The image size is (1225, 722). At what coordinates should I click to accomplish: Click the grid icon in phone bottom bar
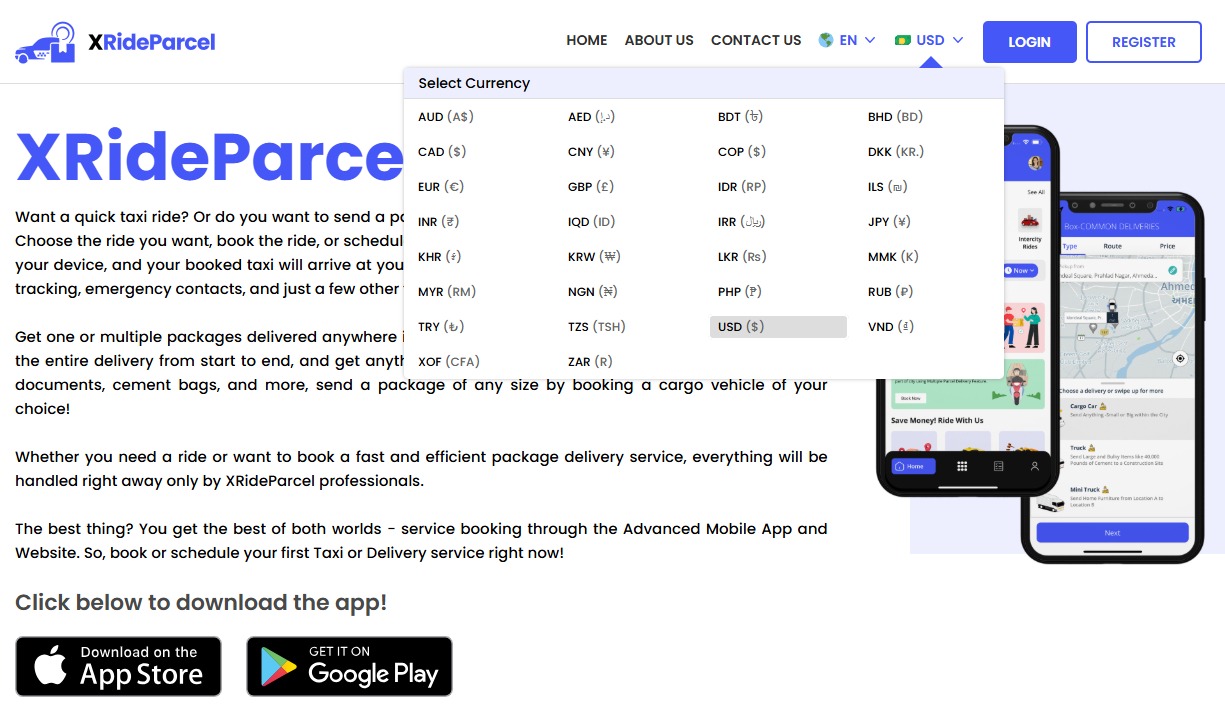click(x=962, y=466)
